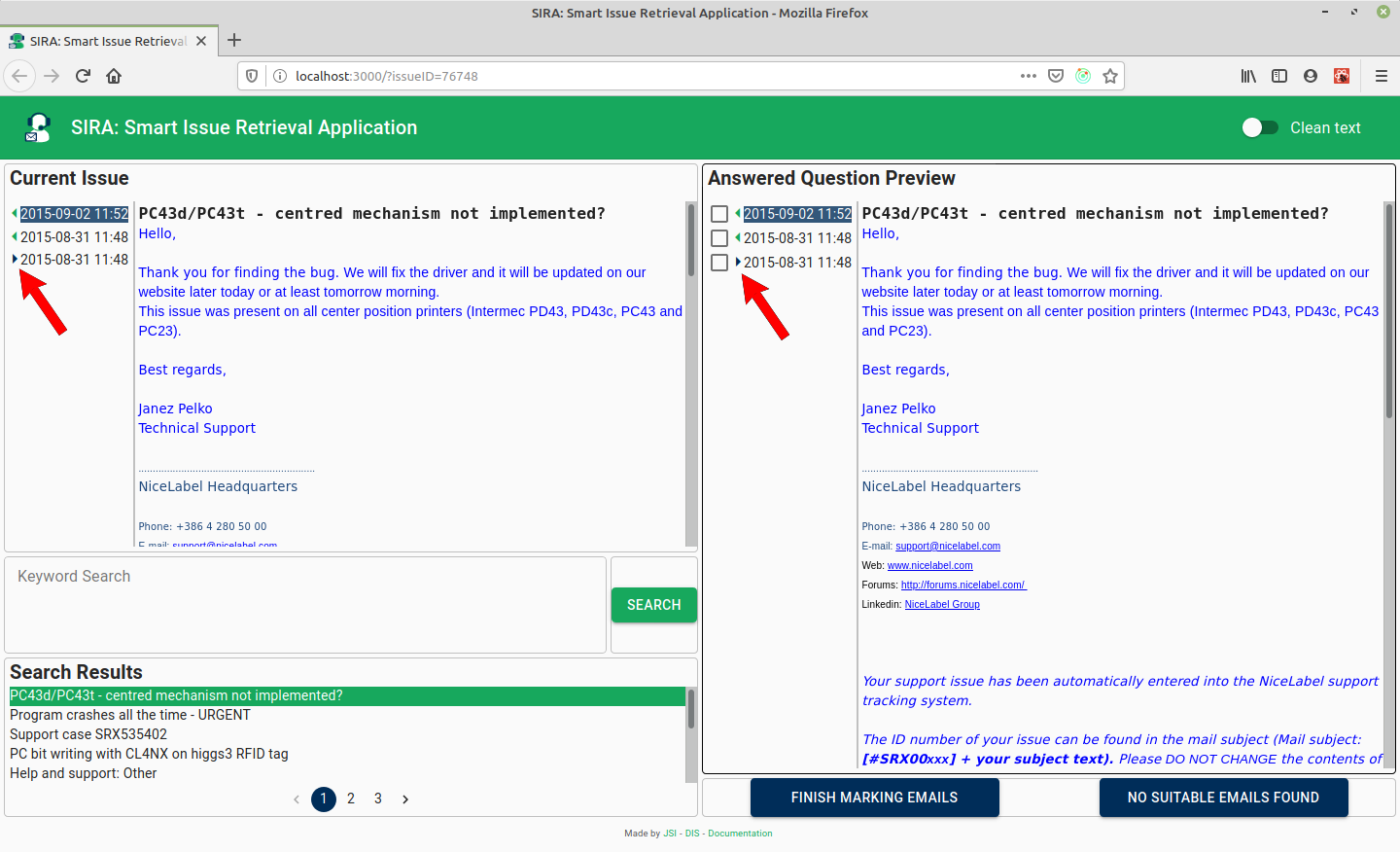Expand the third email in Current Issue
The image size is (1400, 852).
pos(15,260)
